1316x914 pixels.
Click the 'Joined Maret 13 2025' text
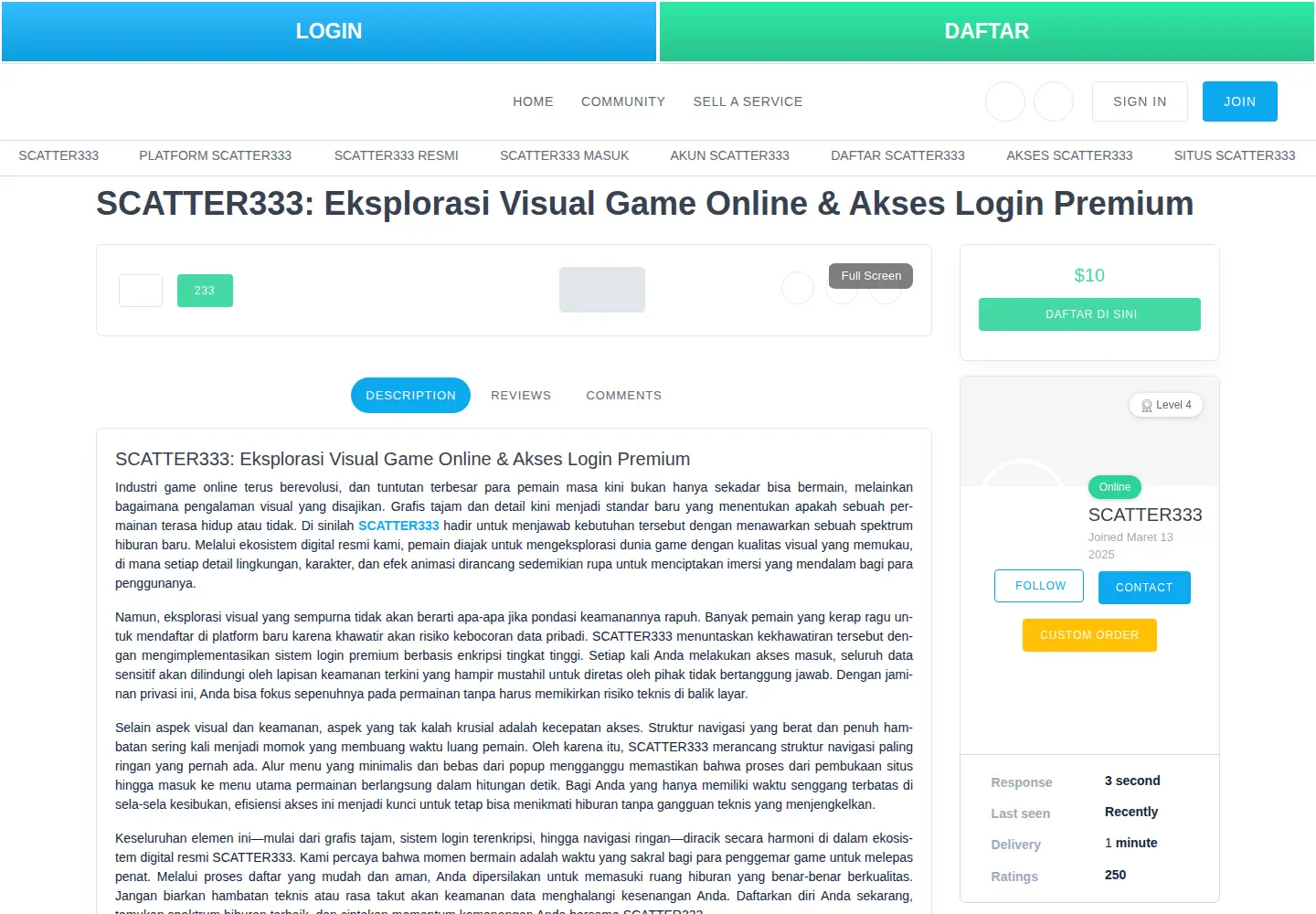click(x=1130, y=546)
